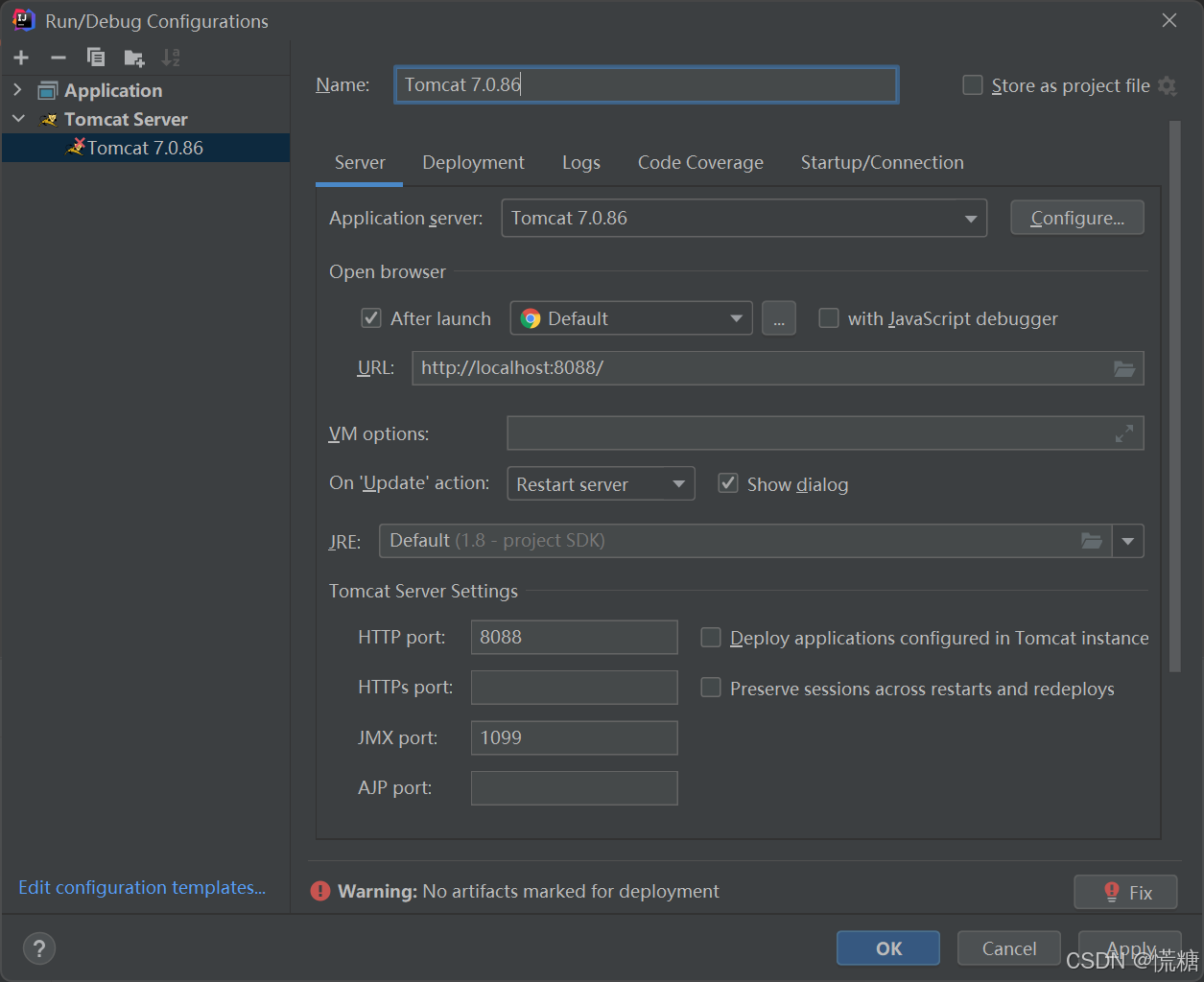Copy the selected configuration
The width and height of the screenshot is (1204, 982).
pos(96,58)
